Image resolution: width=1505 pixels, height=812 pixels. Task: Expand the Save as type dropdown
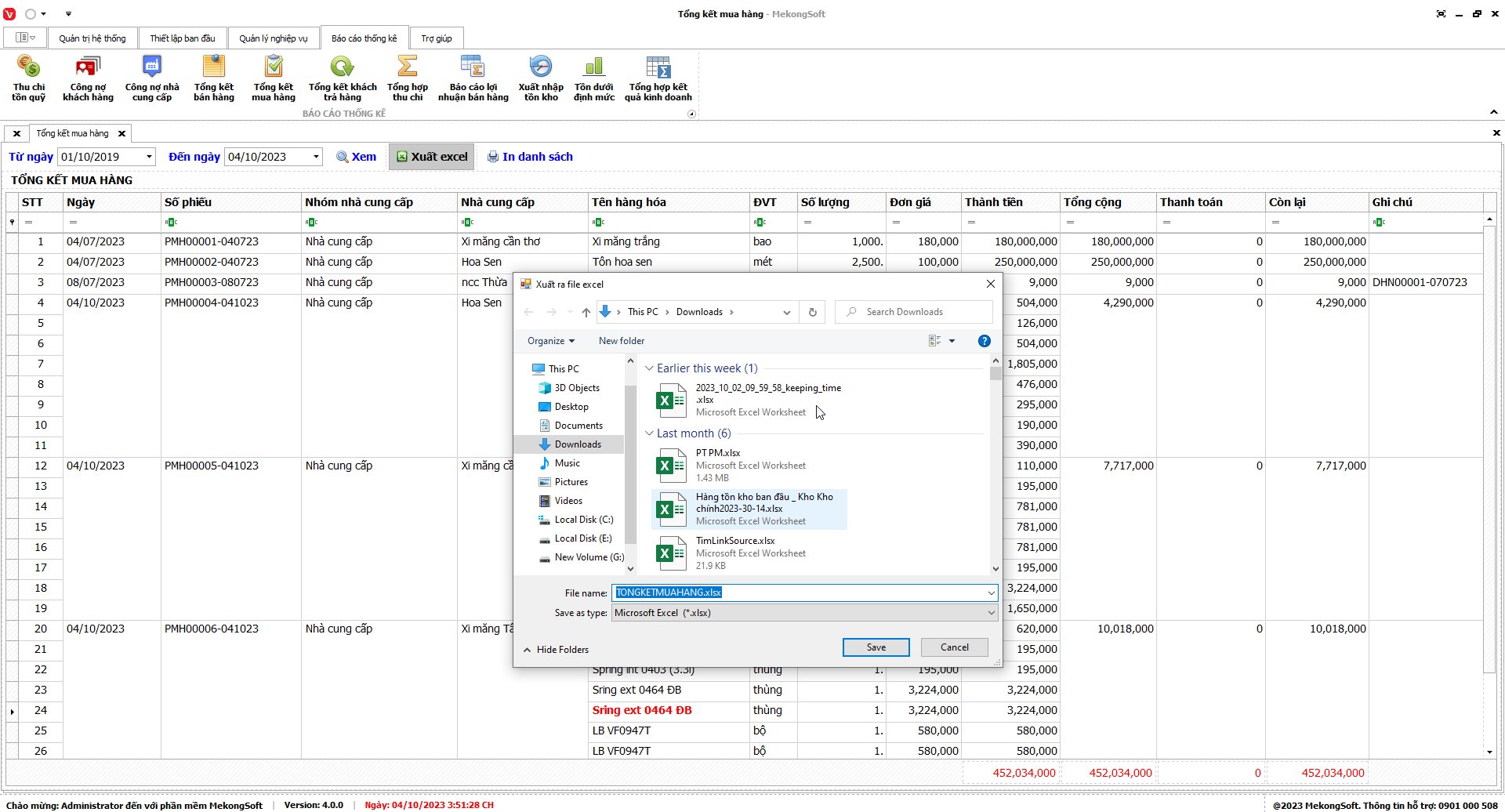pos(991,613)
